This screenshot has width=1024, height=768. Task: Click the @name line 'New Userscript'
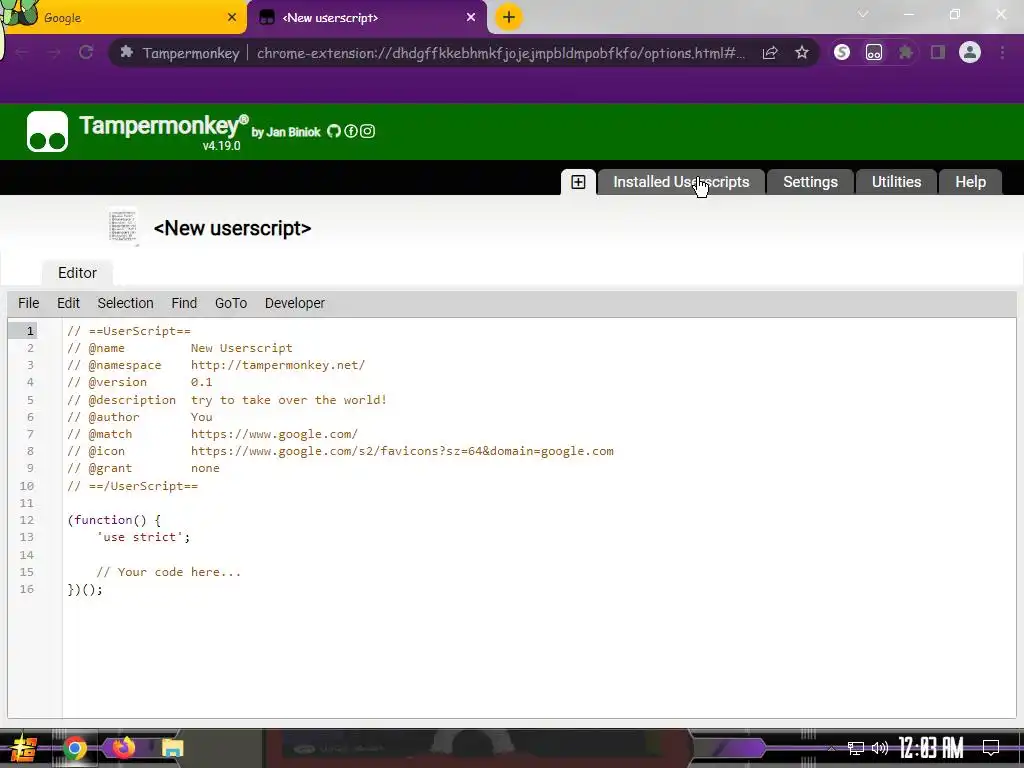pos(242,348)
